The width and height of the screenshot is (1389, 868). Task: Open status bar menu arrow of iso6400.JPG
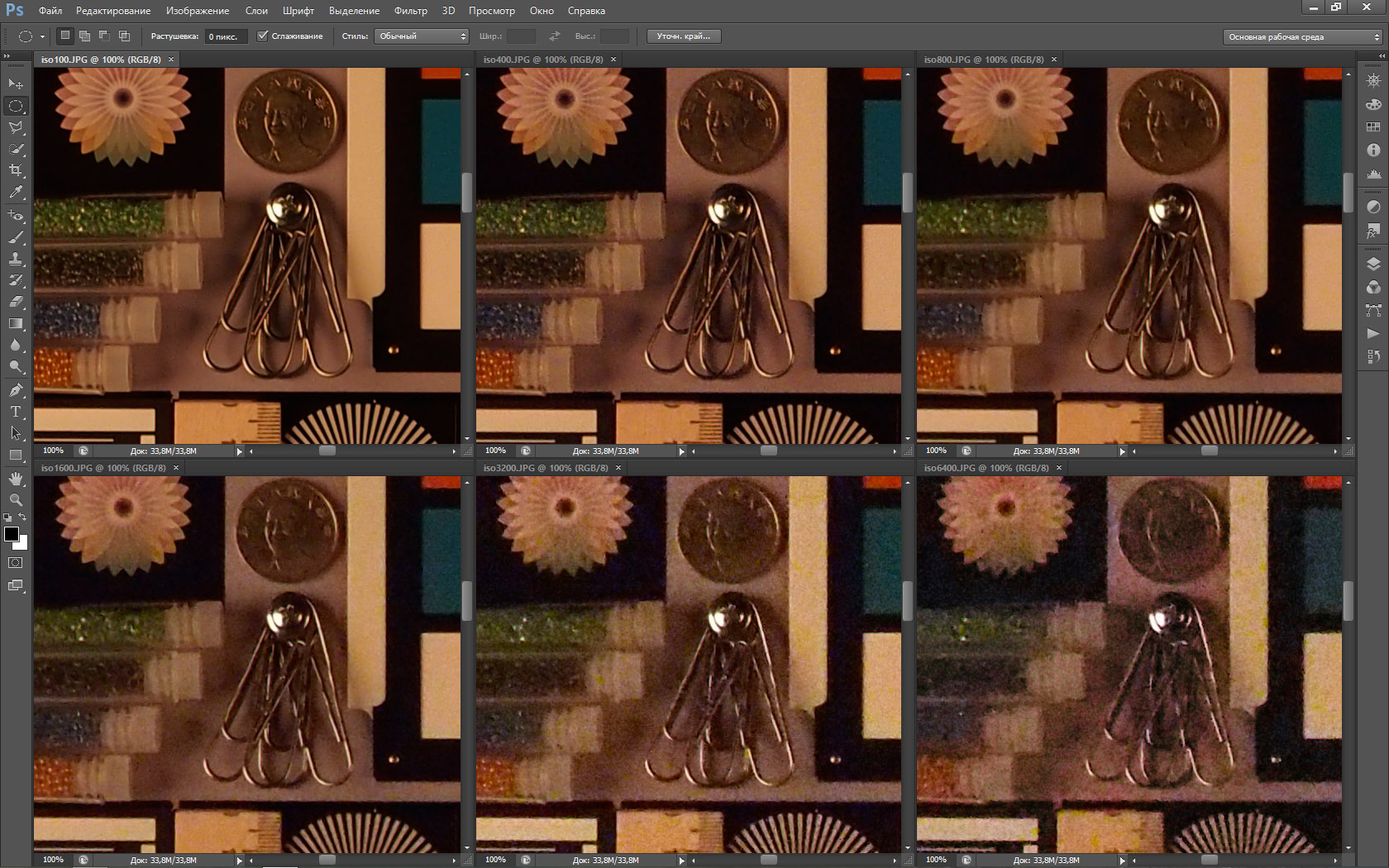[1122, 861]
